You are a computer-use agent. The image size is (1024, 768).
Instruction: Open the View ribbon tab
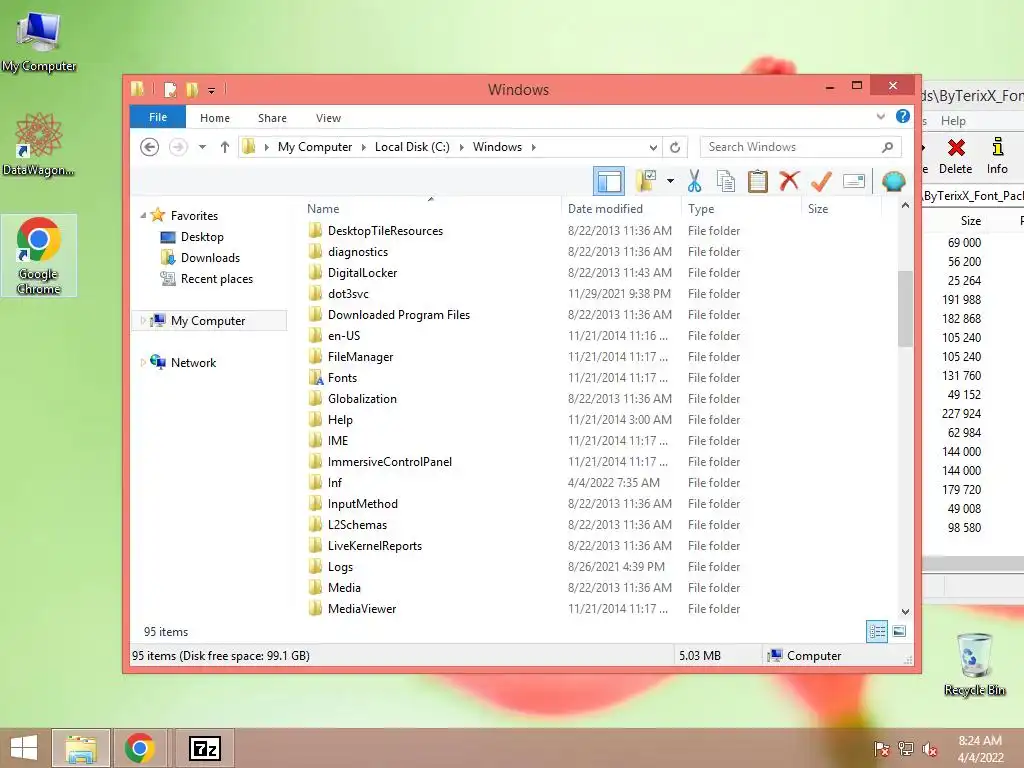tap(328, 118)
